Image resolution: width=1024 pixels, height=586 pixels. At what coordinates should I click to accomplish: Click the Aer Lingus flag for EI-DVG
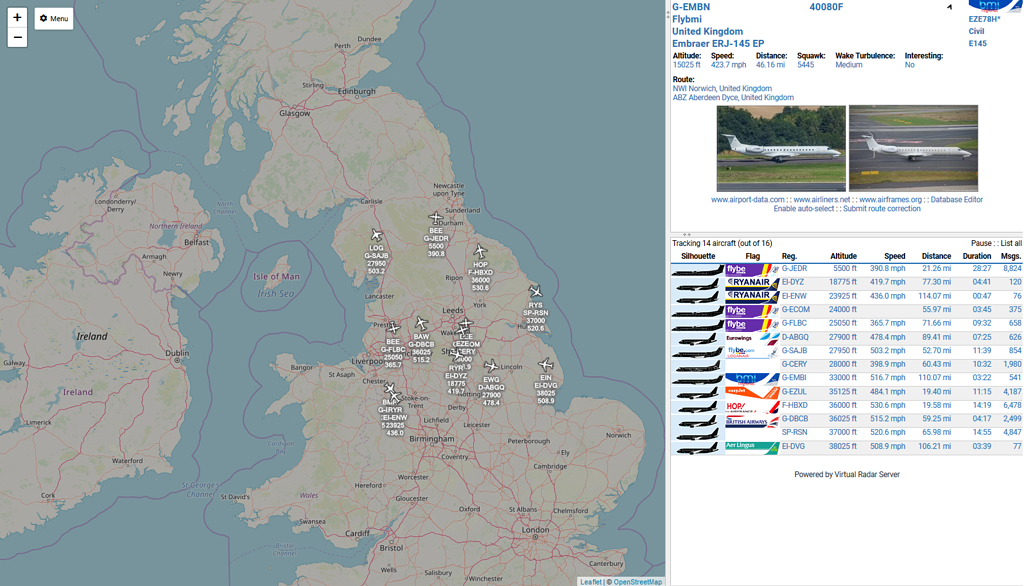tap(753, 446)
